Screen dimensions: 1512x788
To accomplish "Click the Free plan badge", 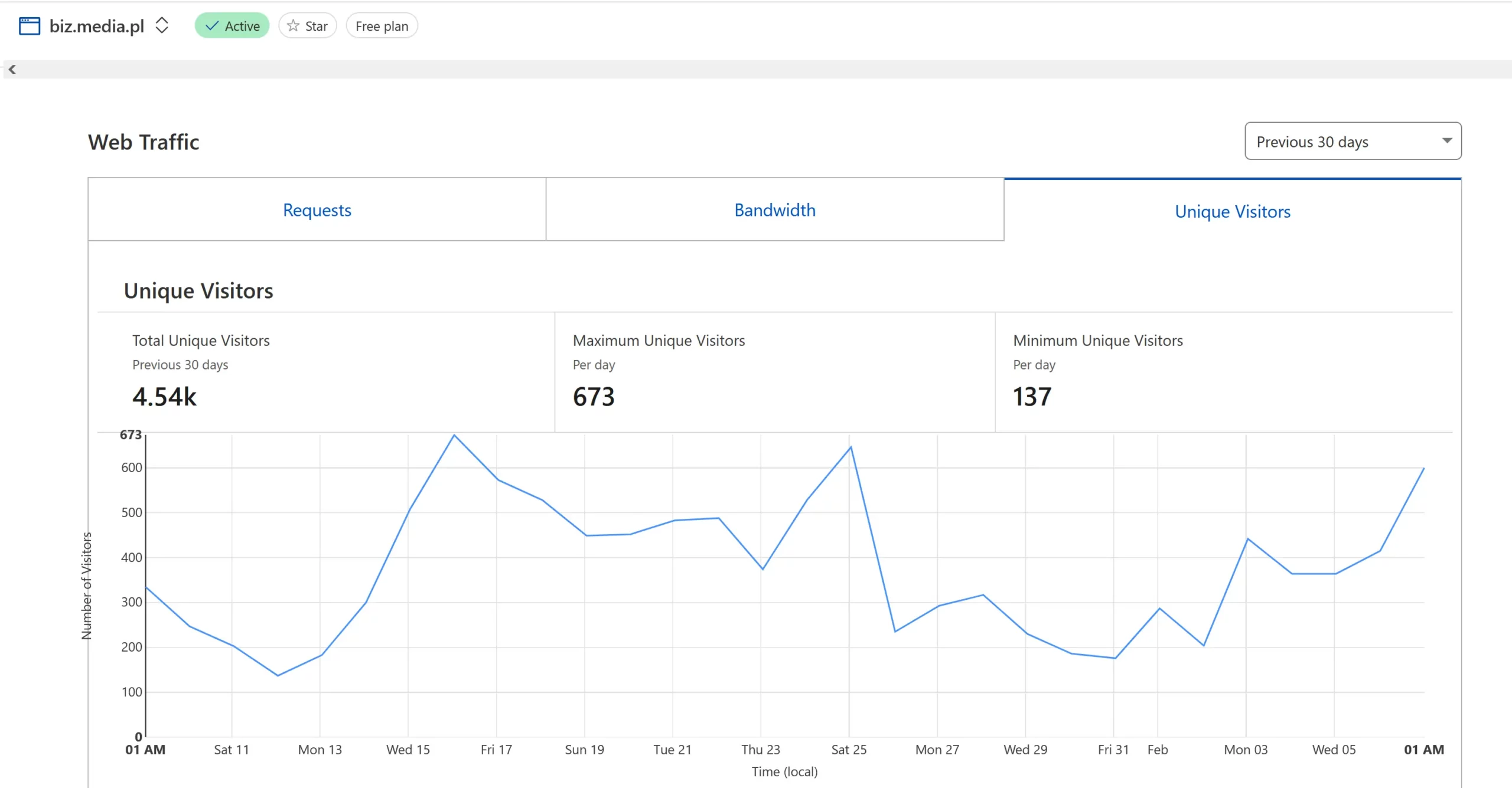I will click(x=382, y=26).
